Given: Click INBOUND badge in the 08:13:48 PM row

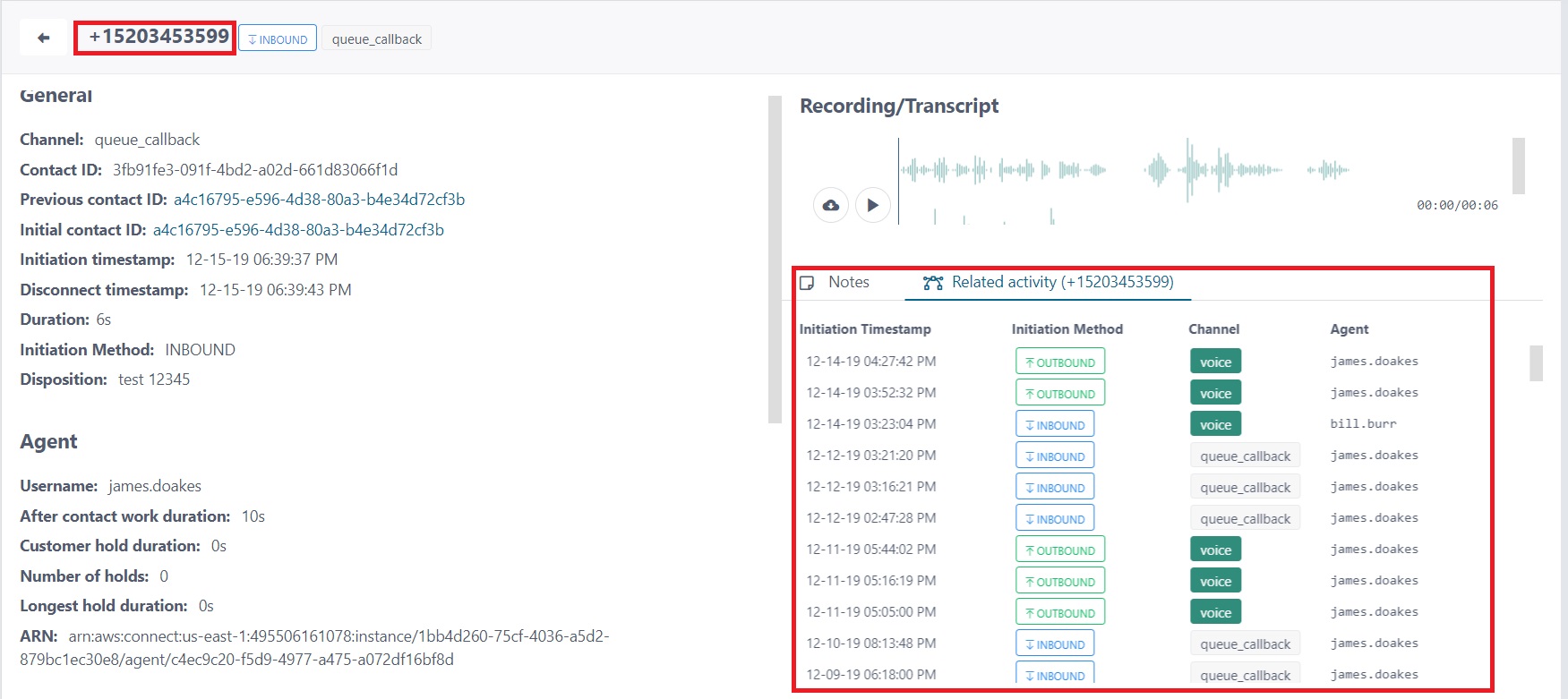Looking at the screenshot, I should [x=1055, y=644].
